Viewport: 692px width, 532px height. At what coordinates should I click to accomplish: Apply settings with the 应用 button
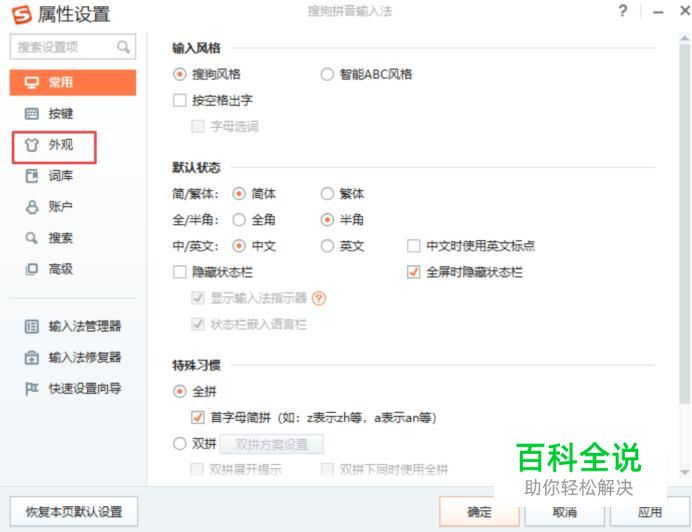coord(650,512)
